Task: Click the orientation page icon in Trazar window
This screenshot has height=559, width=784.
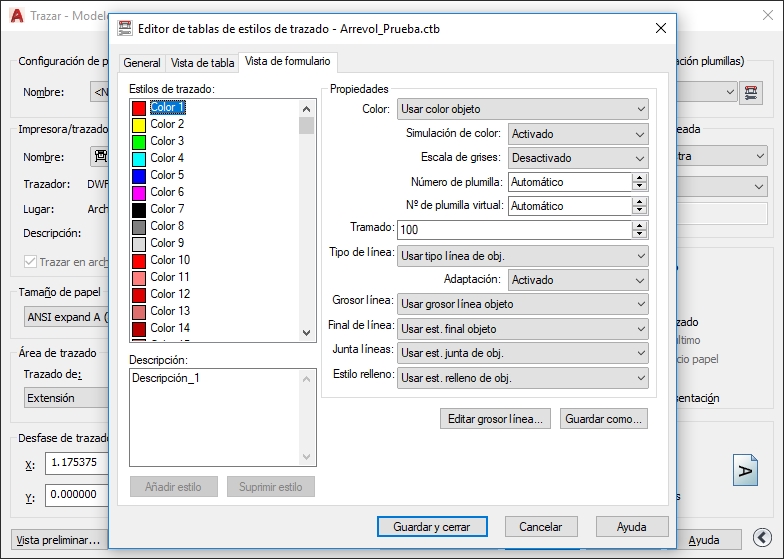Action: pyautogui.click(x=746, y=470)
